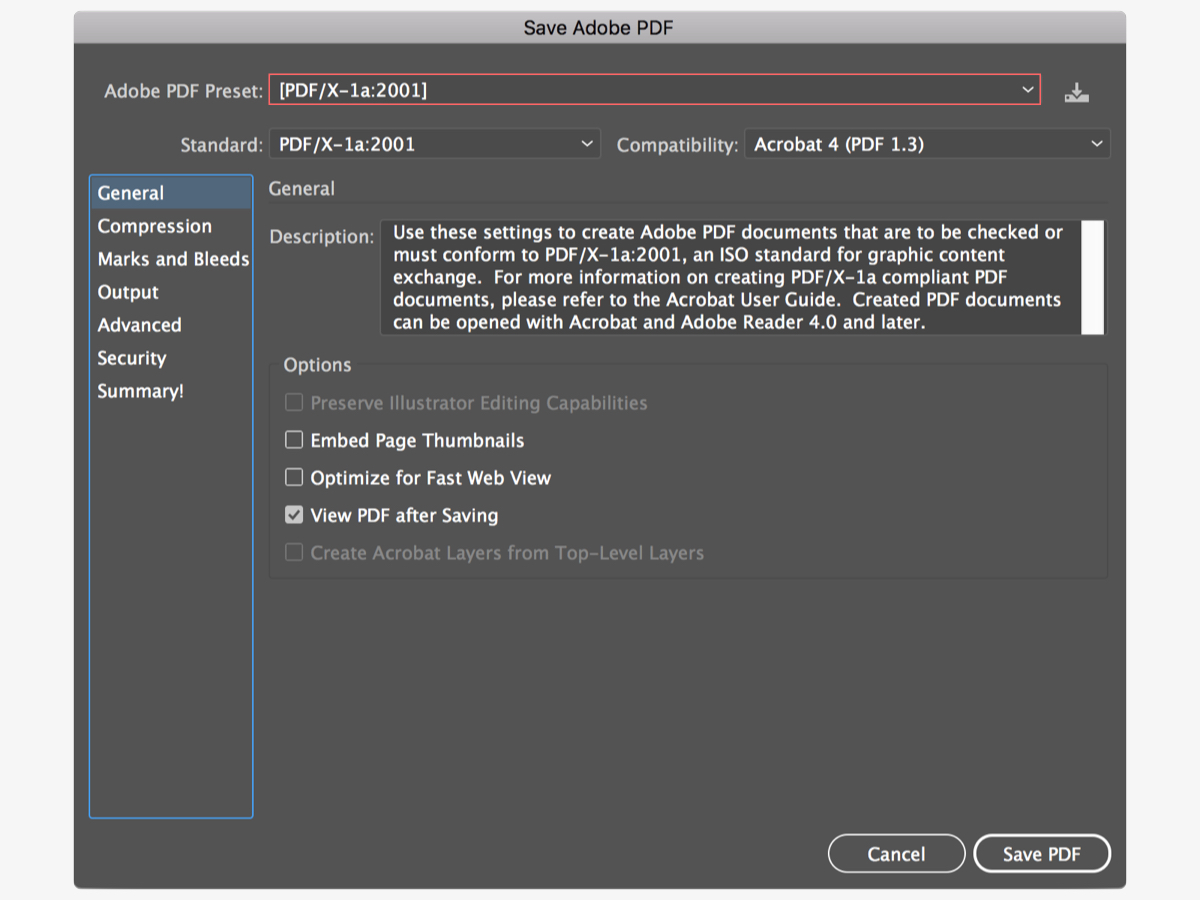Open the Advanced settings panel
This screenshot has height=900, width=1200.
(x=139, y=325)
